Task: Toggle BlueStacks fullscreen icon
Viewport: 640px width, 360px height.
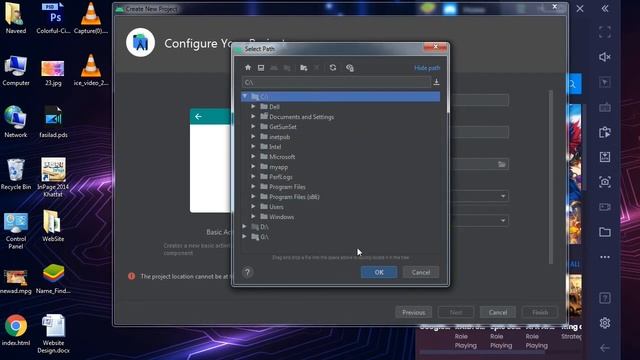Action: [605, 32]
